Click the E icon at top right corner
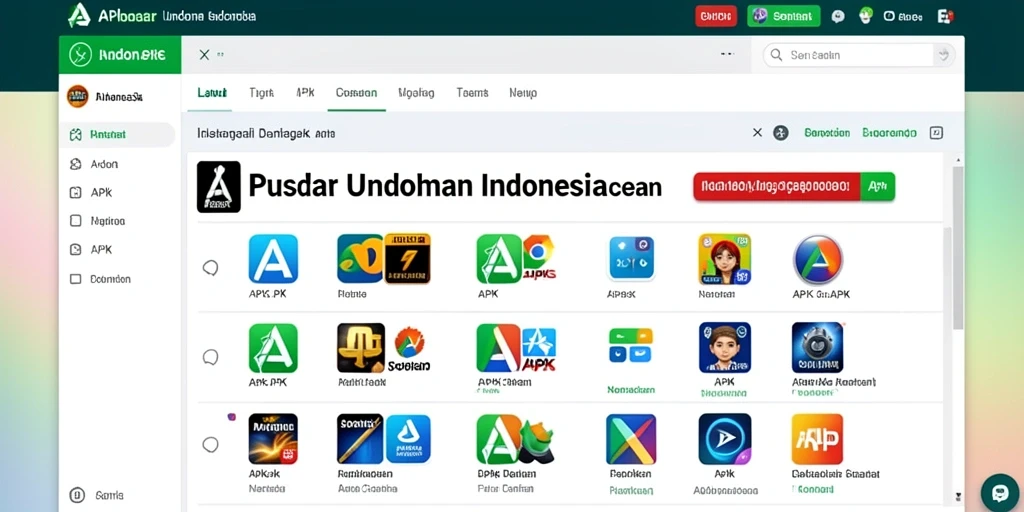This screenshot has width=1024, height=512. [945, 16]
